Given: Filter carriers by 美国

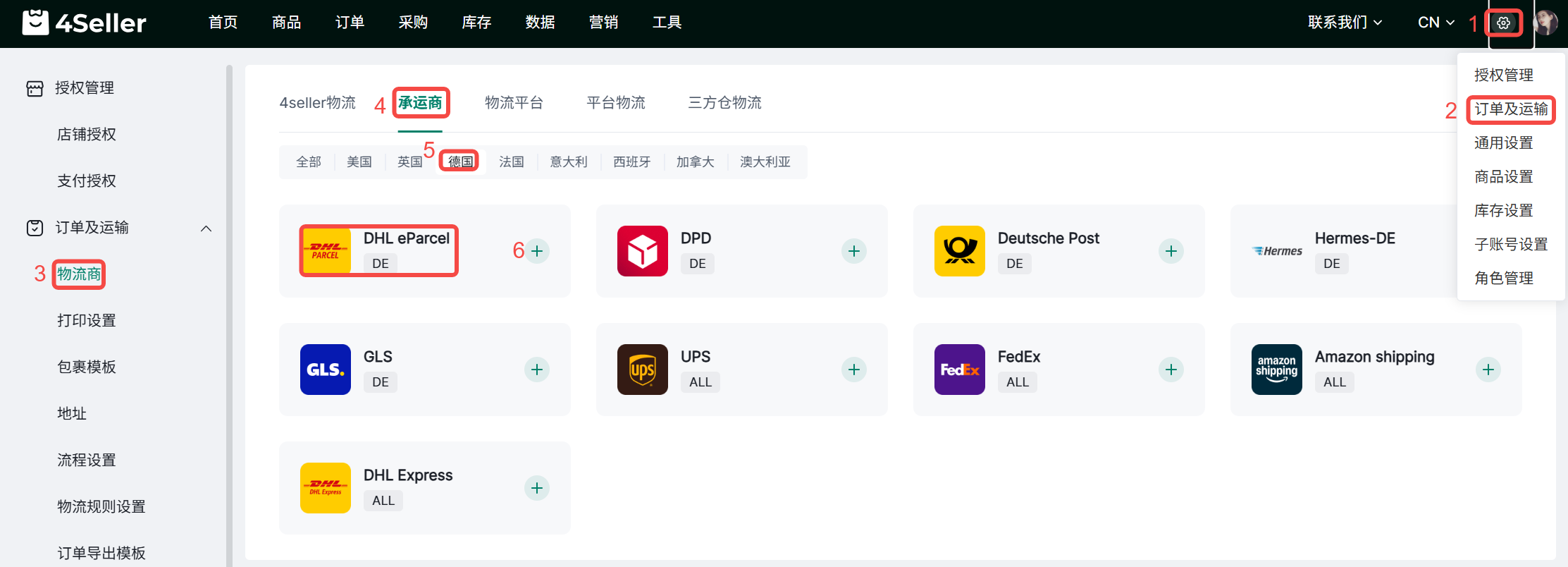Looking at the screenshot, I should pyautogui.click(x=359, y=162).
